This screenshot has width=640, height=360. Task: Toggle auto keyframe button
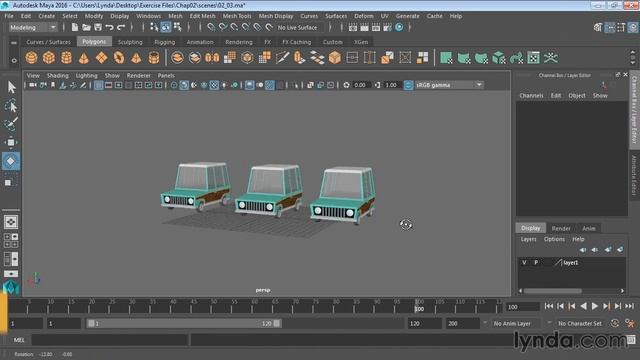pos(615,323)
